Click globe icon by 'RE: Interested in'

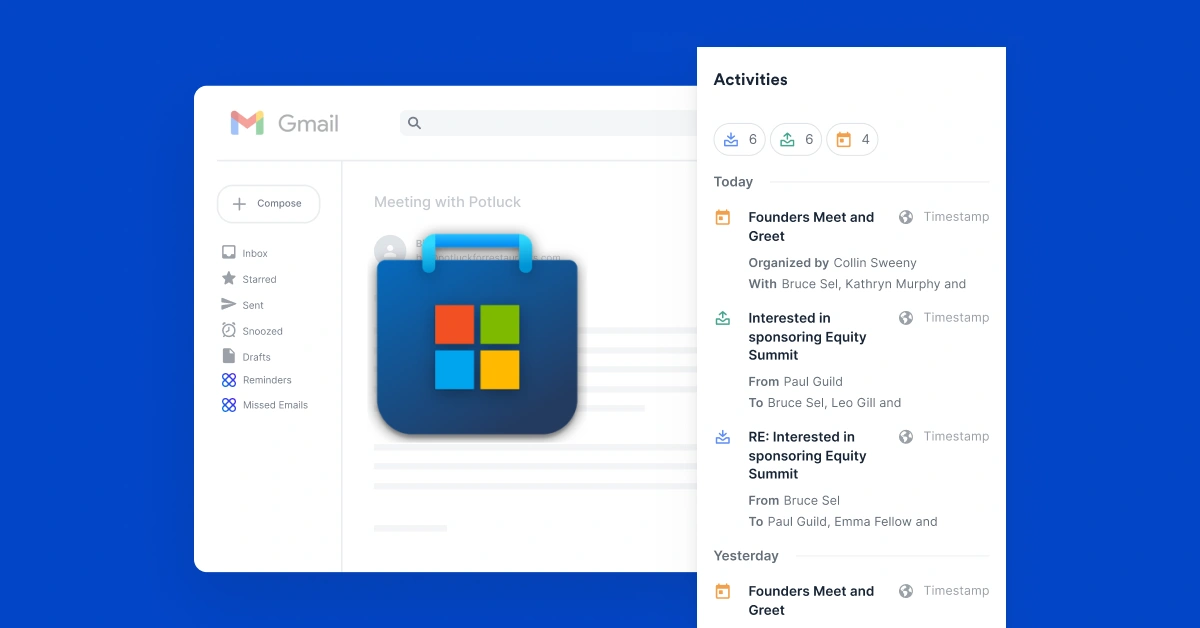[x=906, y=437]
